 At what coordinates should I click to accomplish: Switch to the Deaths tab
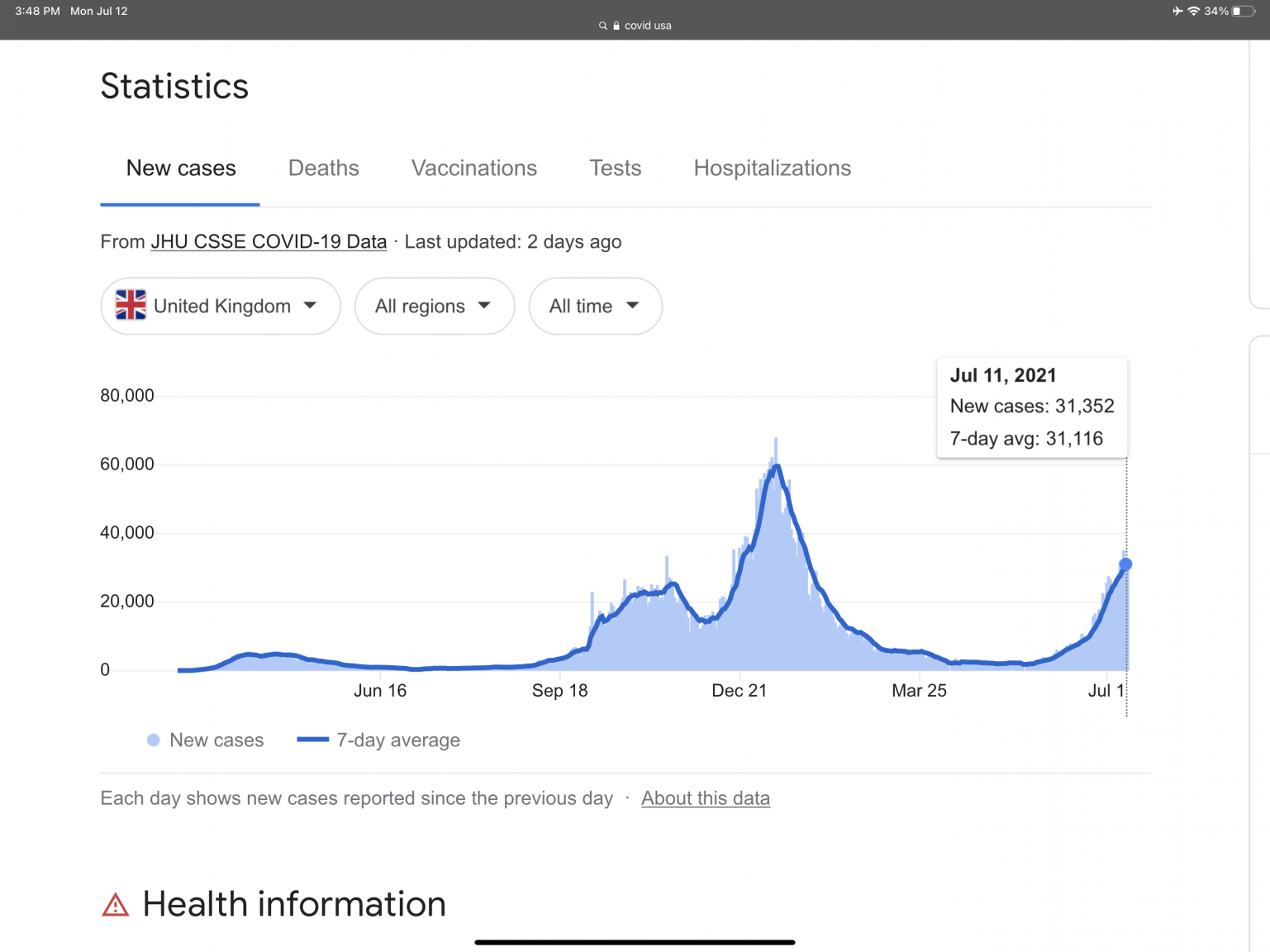click(x=323, y=169)
